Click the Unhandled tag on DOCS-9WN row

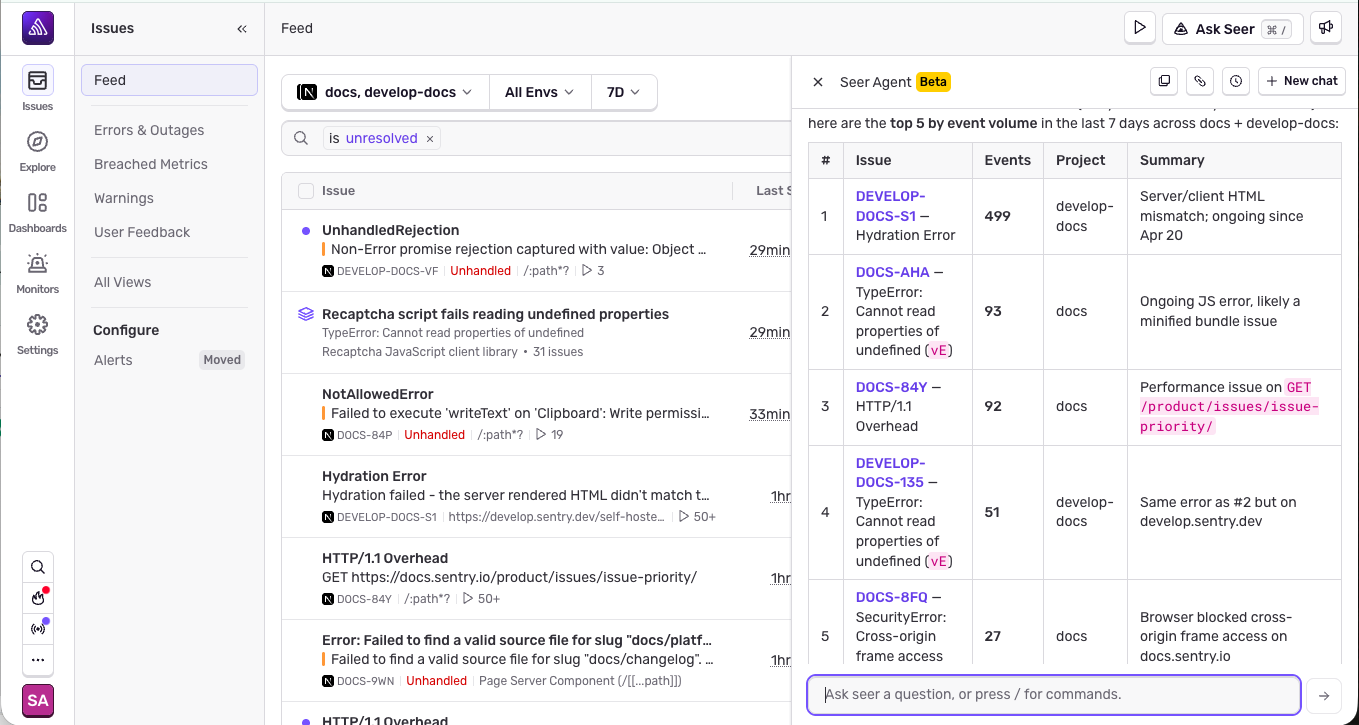pos(437,681)
